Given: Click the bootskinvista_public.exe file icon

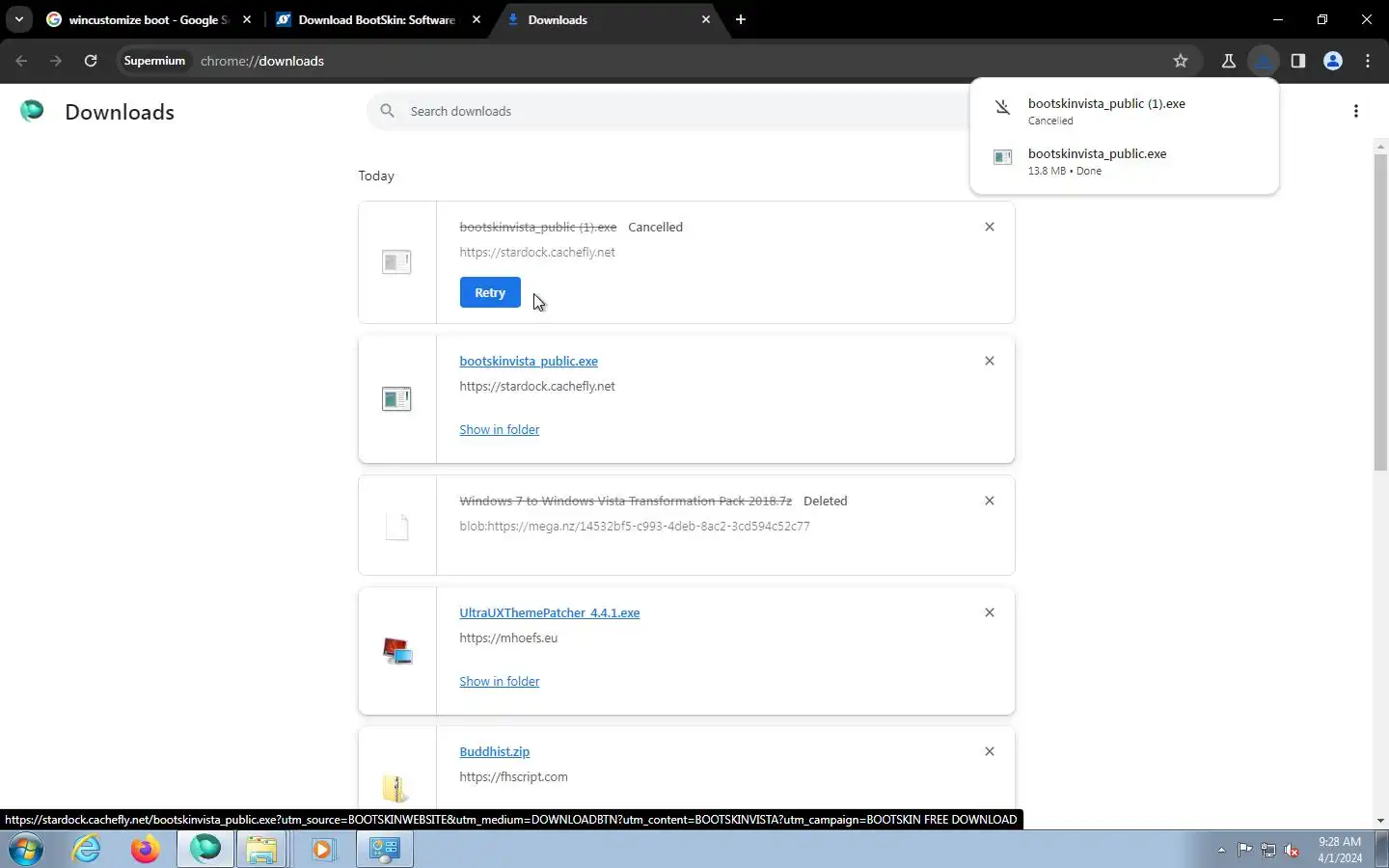Looking at the screenshot, I should tap(396, 398).
